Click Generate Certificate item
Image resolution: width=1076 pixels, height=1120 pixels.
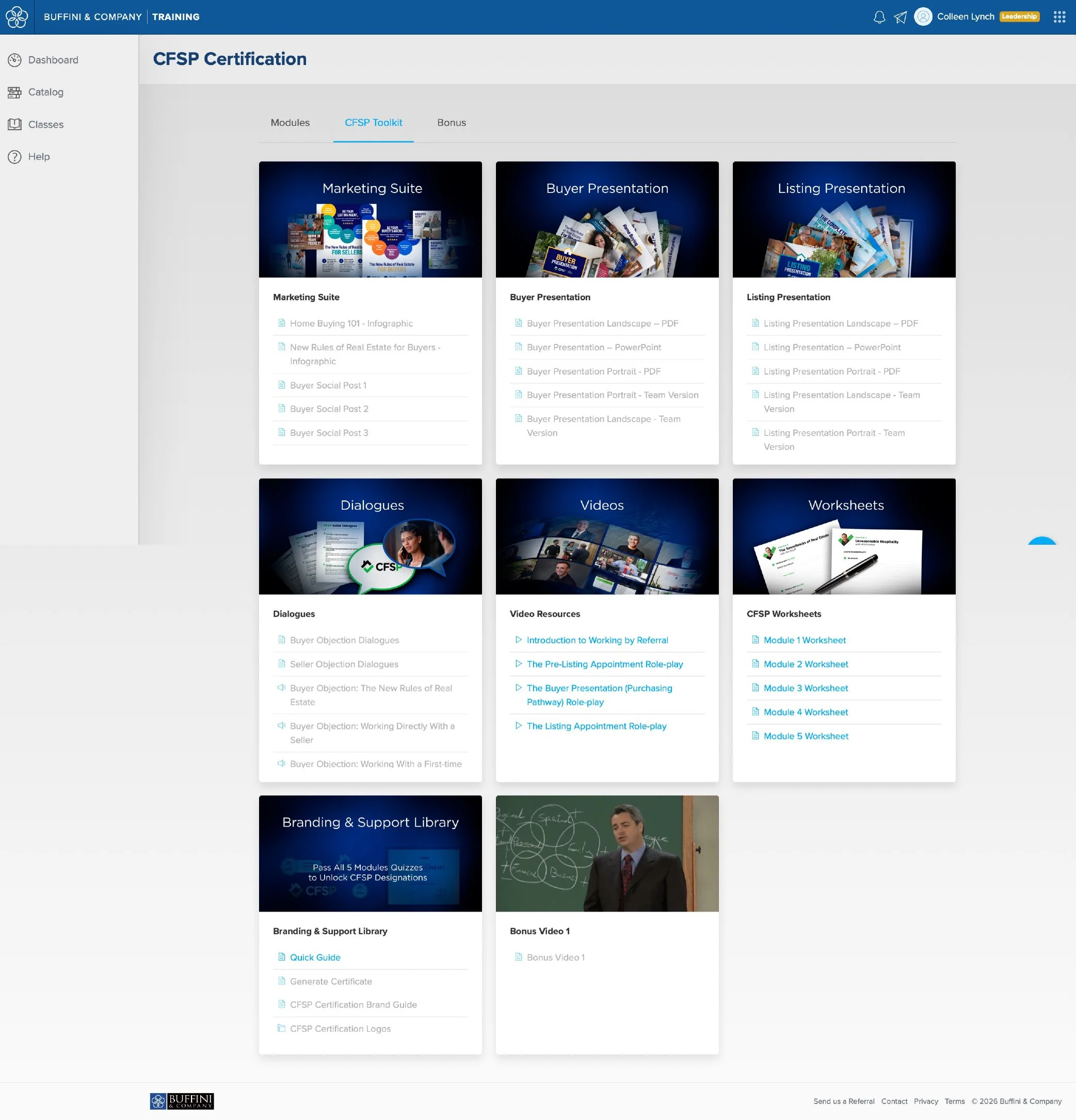[331, 981]
